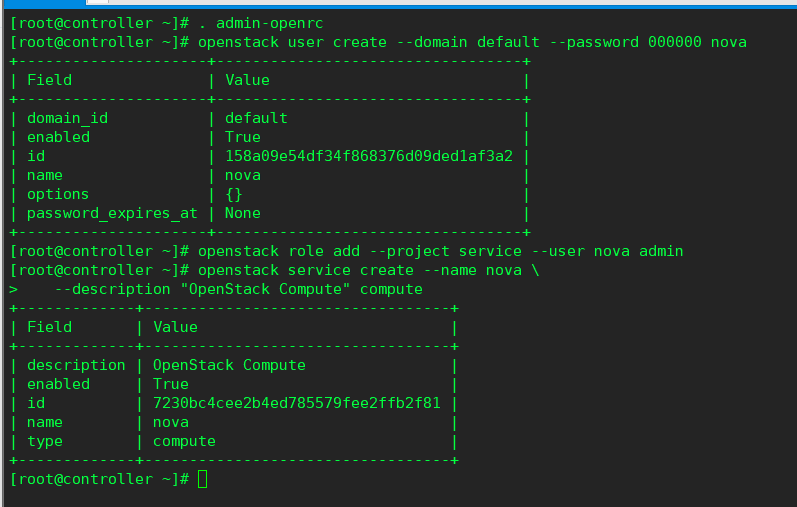
Task: Click the "True" value in the user table
Action: coord(243,137)
